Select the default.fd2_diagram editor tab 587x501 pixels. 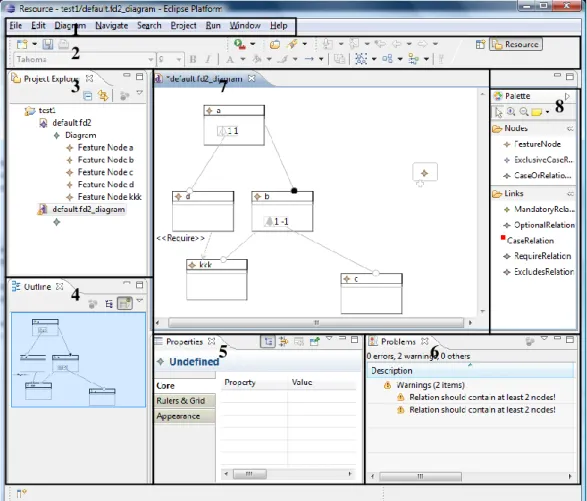point(205,79)
